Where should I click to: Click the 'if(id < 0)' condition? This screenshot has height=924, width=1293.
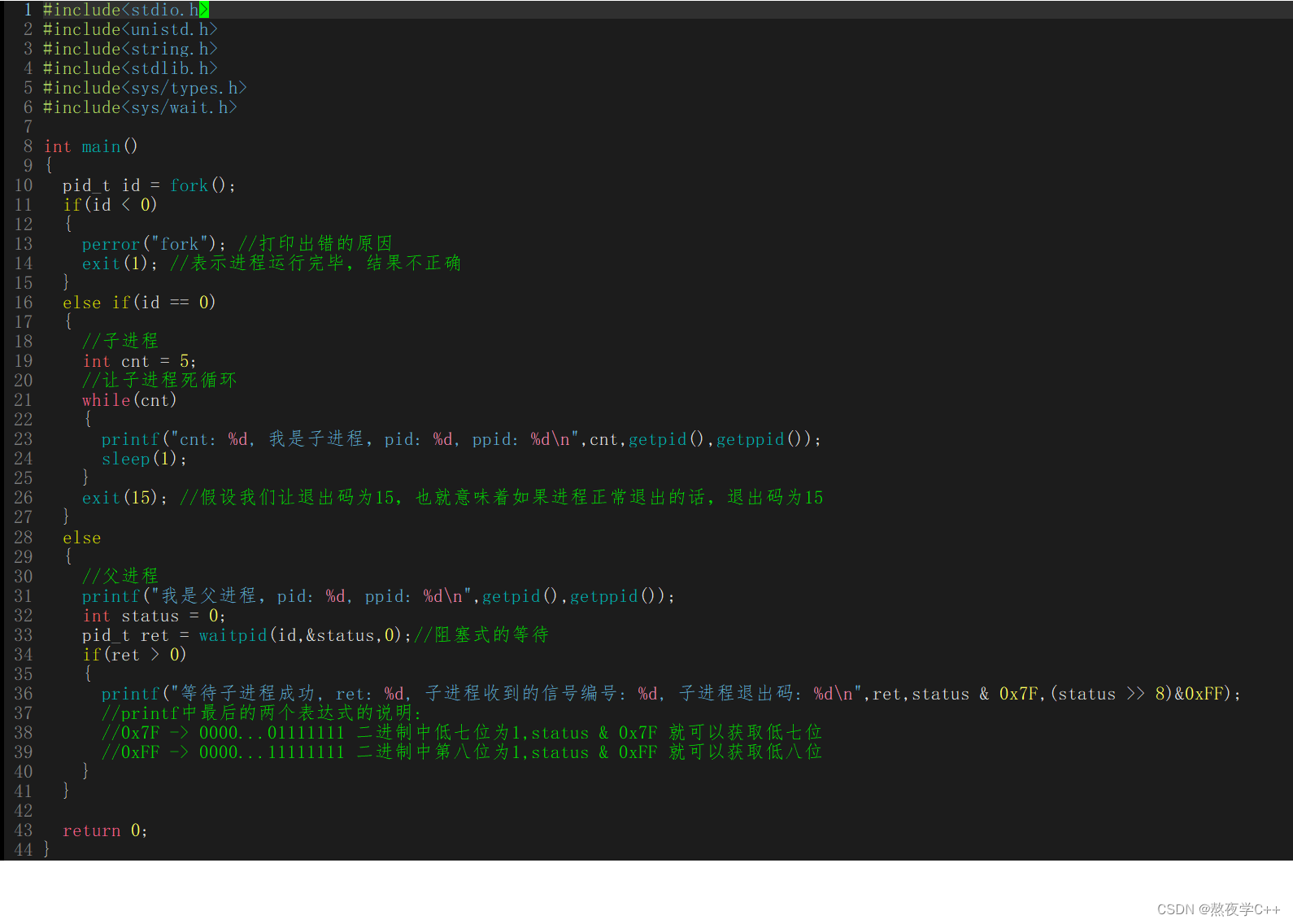(110, 205)
